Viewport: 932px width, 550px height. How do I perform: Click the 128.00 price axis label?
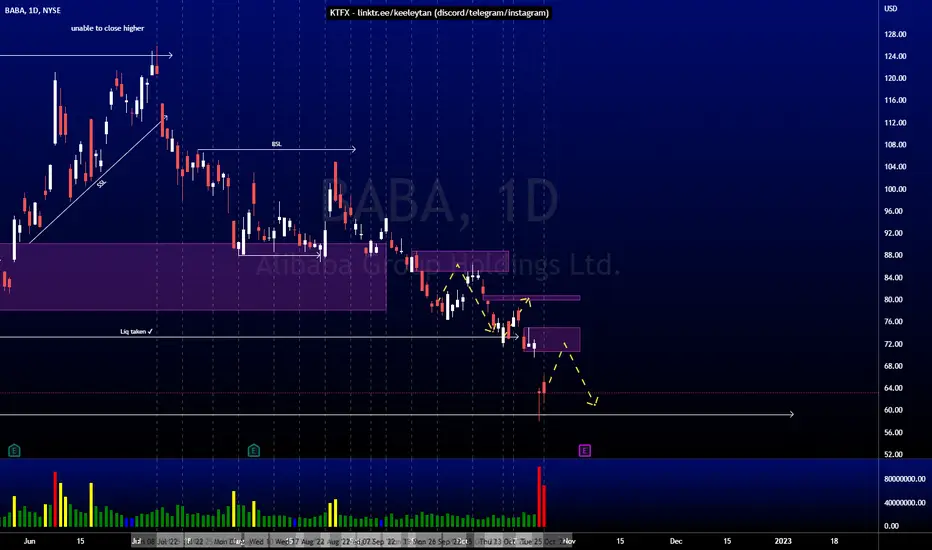[895, 34]
